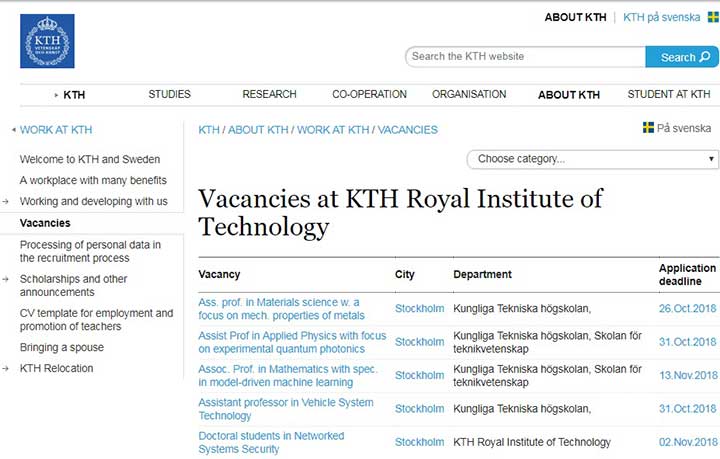This screenshot has width=720, height=459.
Task: Click Stockholm in the Vehicle System row
Action: click(420, 409)
